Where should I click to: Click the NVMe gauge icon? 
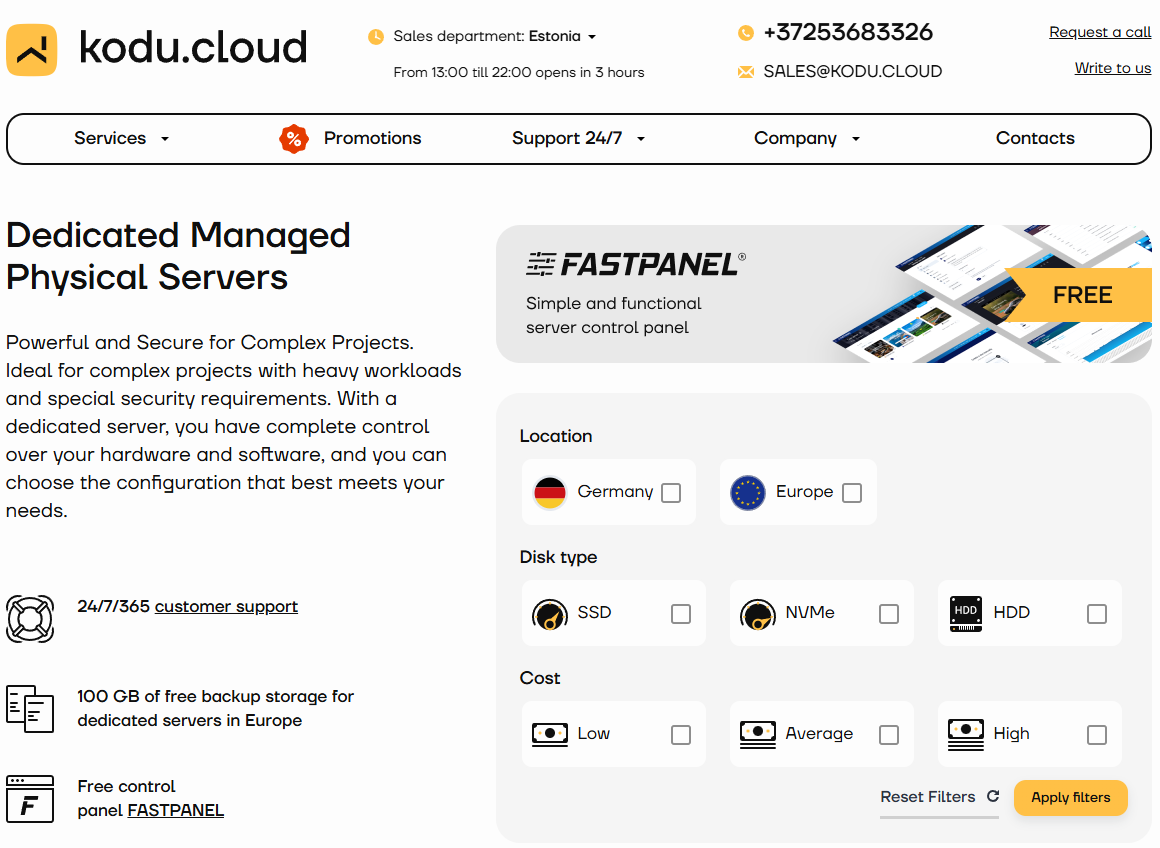pos(758,613)
